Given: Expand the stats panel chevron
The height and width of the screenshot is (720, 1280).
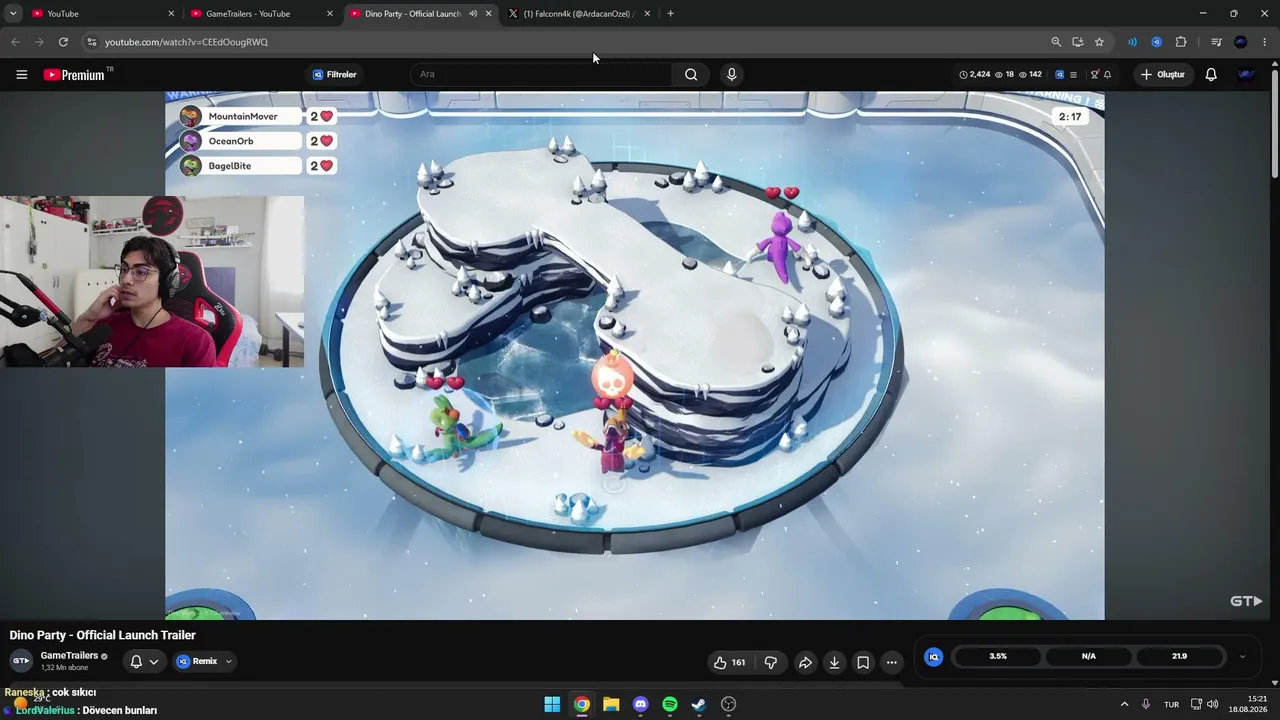Looking at the screenshot, I should coord(1242,657).
